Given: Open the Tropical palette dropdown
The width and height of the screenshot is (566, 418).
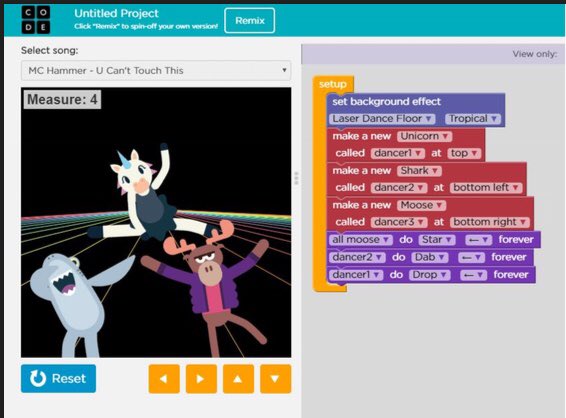Looking at the screenshot, I should (x=473, y=119).
